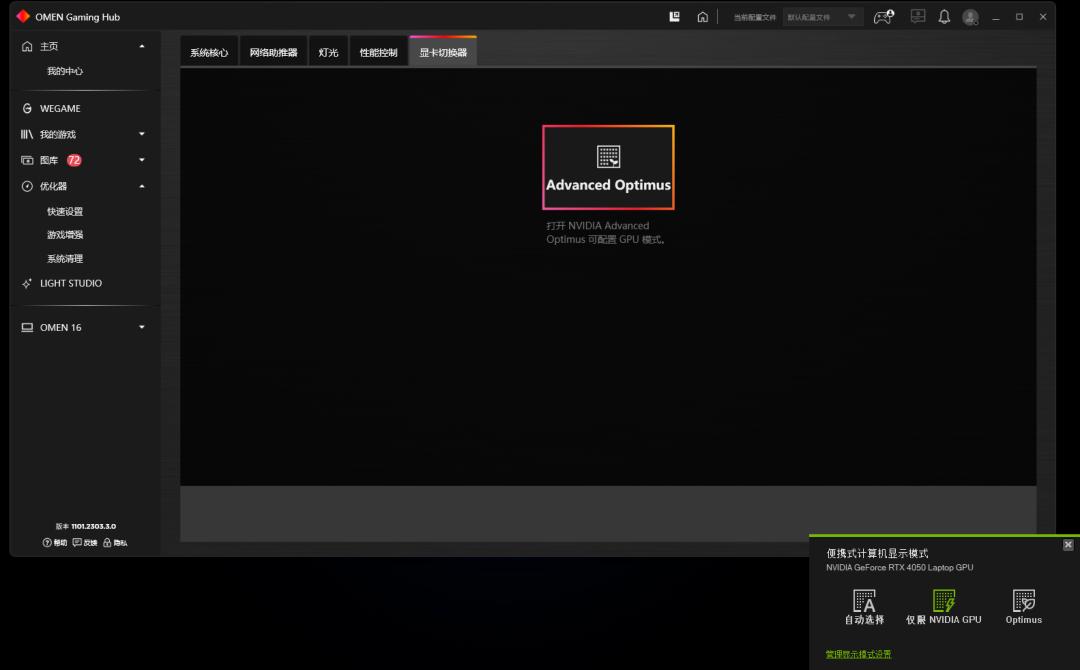Open 我的中心 sidebar item
Screen dimensions: 1080x670
pyautogui.click(x=65, y=71)
